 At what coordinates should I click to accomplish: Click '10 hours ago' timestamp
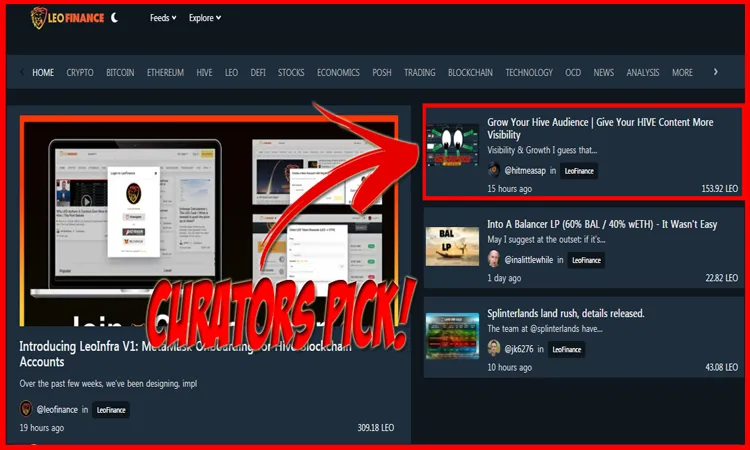(x=509, y=368)
